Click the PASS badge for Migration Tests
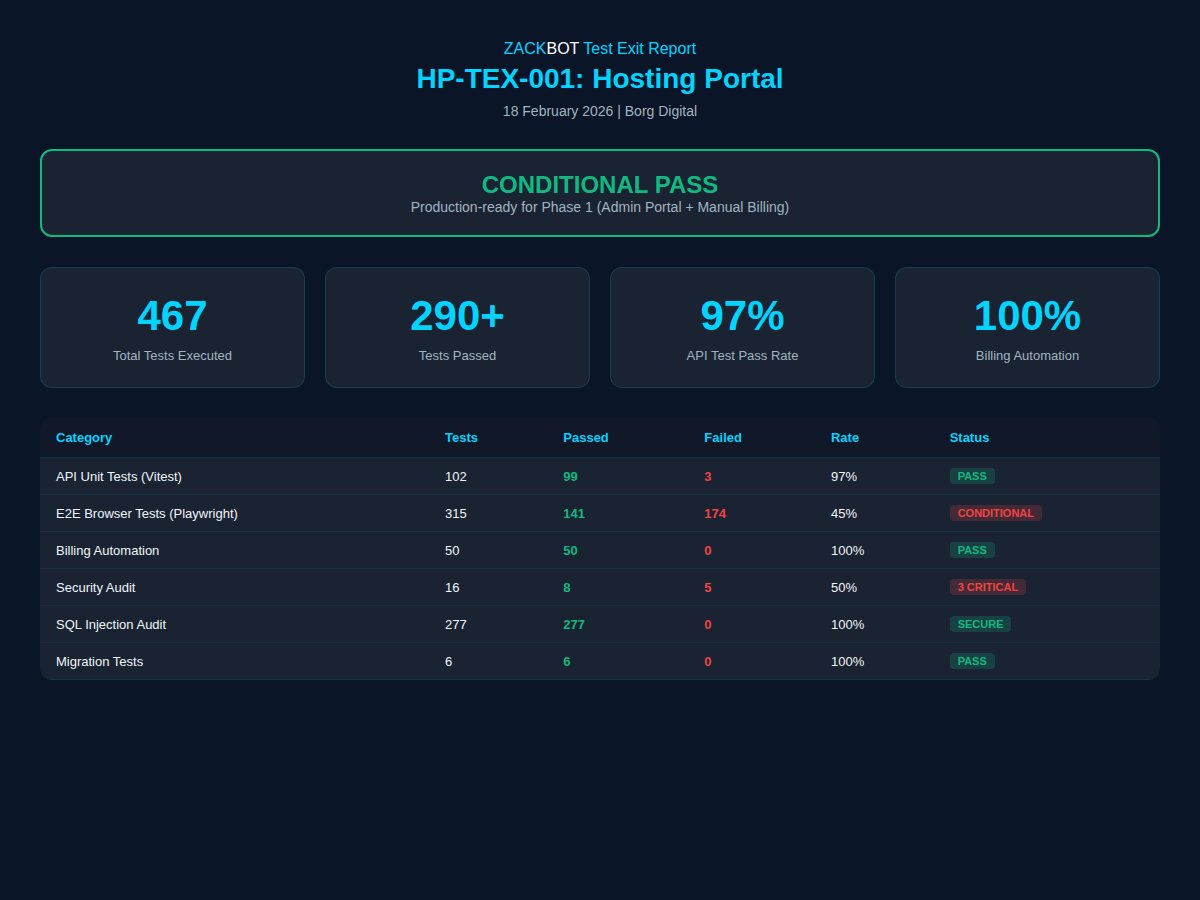The width and height of the screenshot is (1200, 900). point(971,661)
